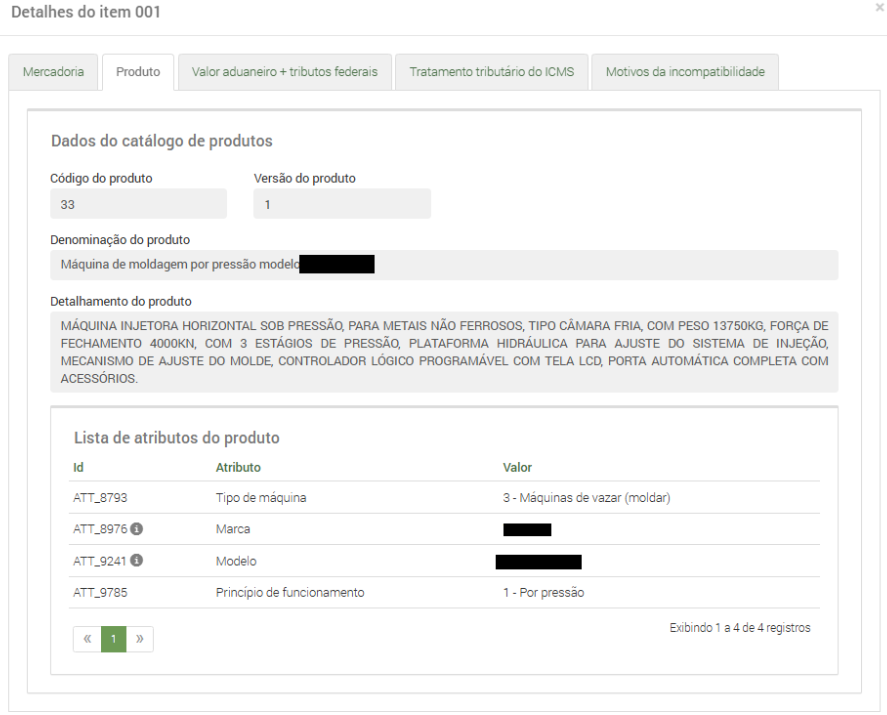The height and width of the screenshot is (715, 887).
Task: Click the info icon next to ATT_8976
Action: (137, 529)
